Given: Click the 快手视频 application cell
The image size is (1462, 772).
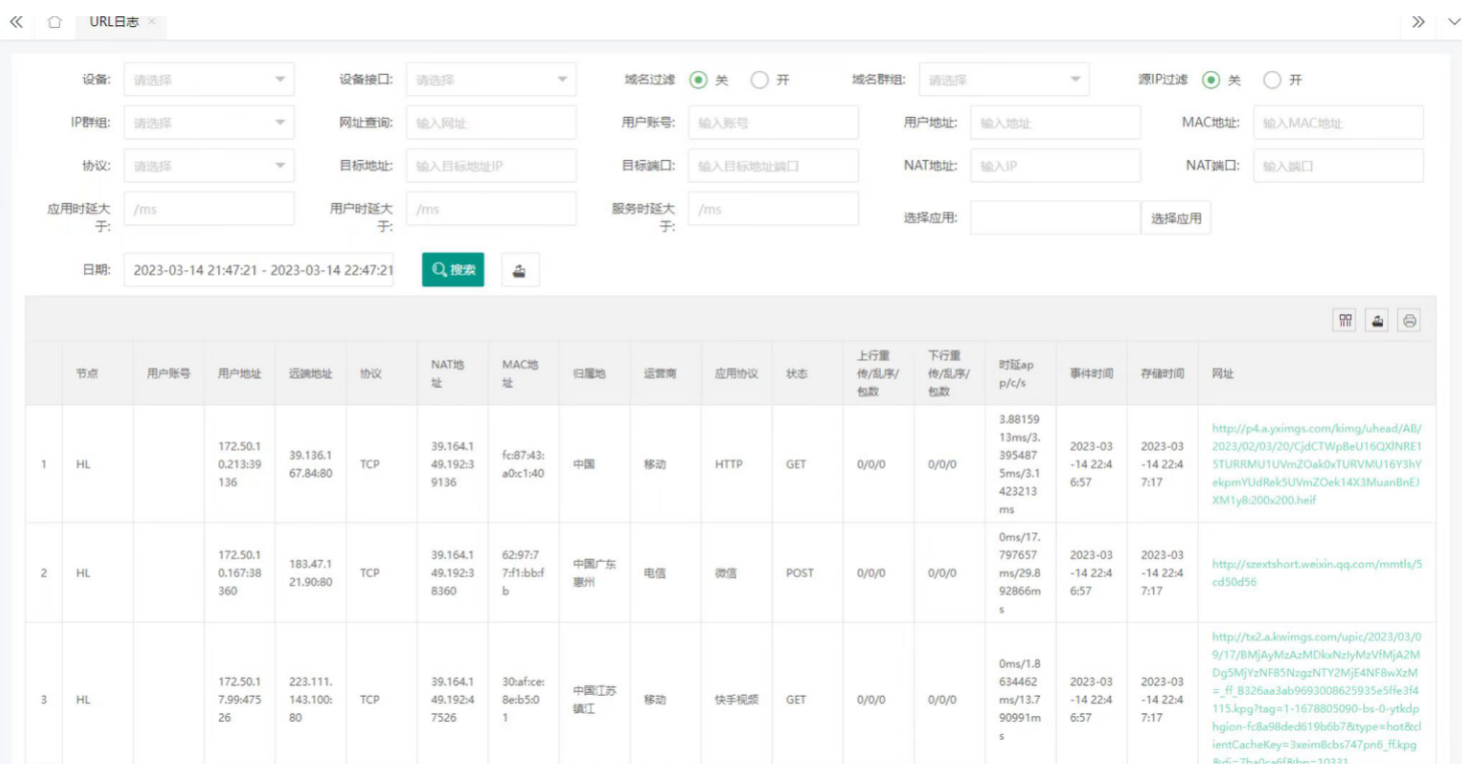Looking at the screenshot, I should (x=736, y=700).
